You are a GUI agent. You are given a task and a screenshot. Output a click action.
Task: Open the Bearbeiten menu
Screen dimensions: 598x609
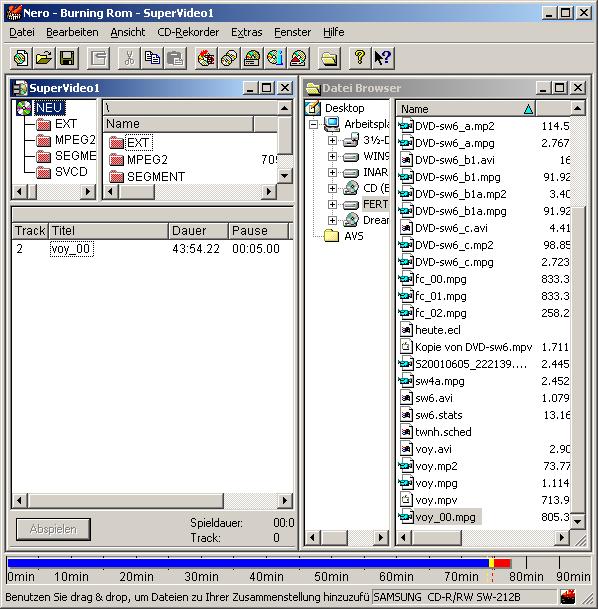click(x=72, y=32)
